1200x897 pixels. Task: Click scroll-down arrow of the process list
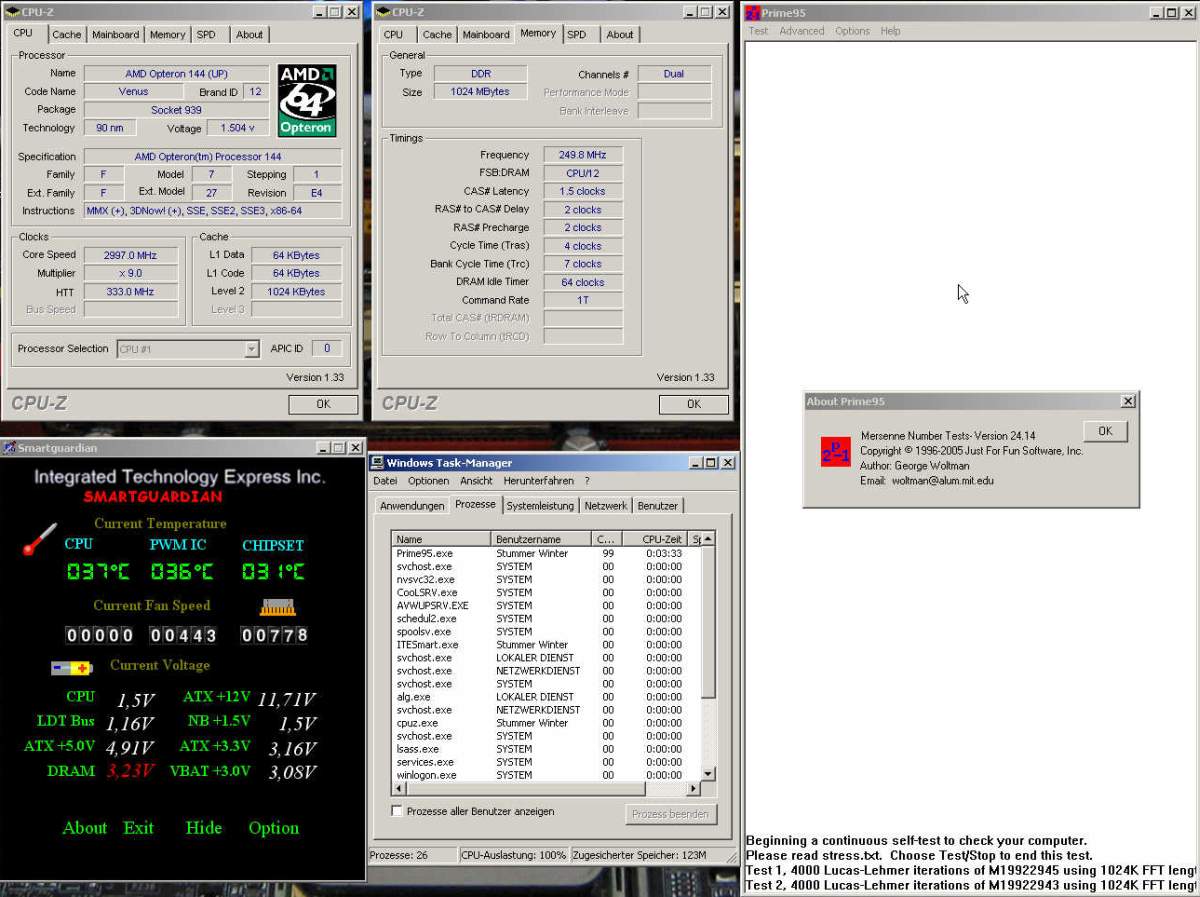click(x=708, y=774)
